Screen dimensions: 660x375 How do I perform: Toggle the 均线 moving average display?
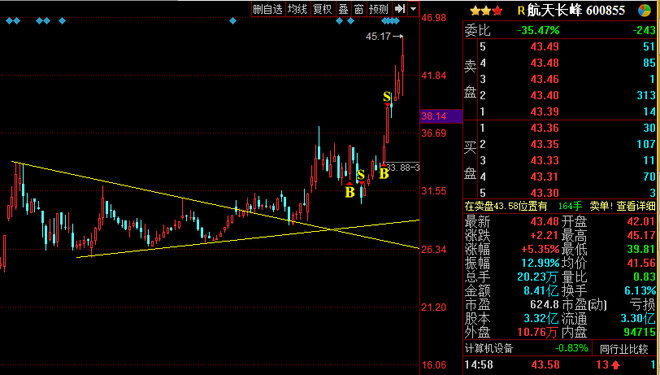pyautogui.click(x=297, y=9)
